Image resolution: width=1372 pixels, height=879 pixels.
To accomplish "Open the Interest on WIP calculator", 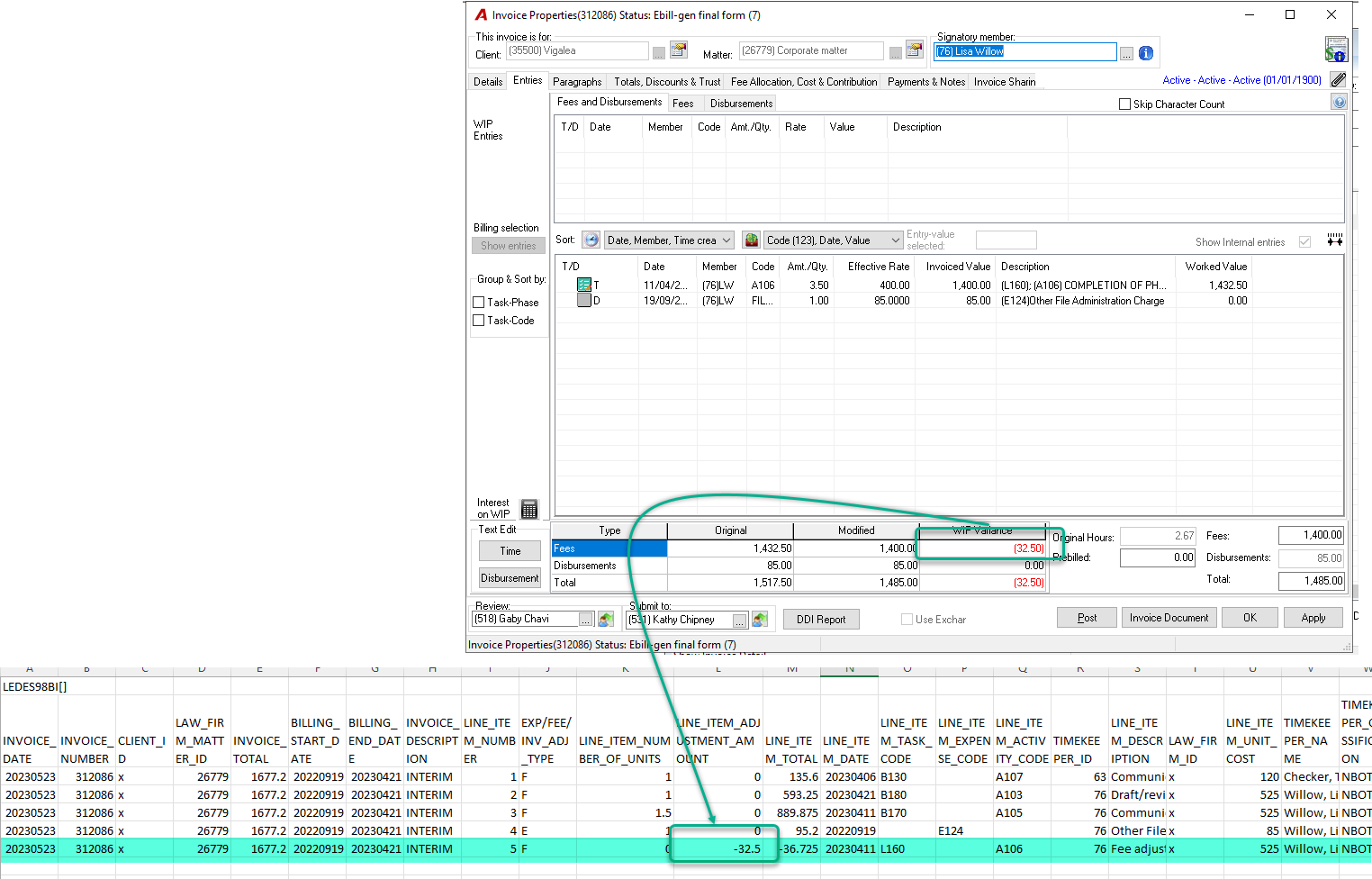I will pyautogui.click(x=529, y=509).
